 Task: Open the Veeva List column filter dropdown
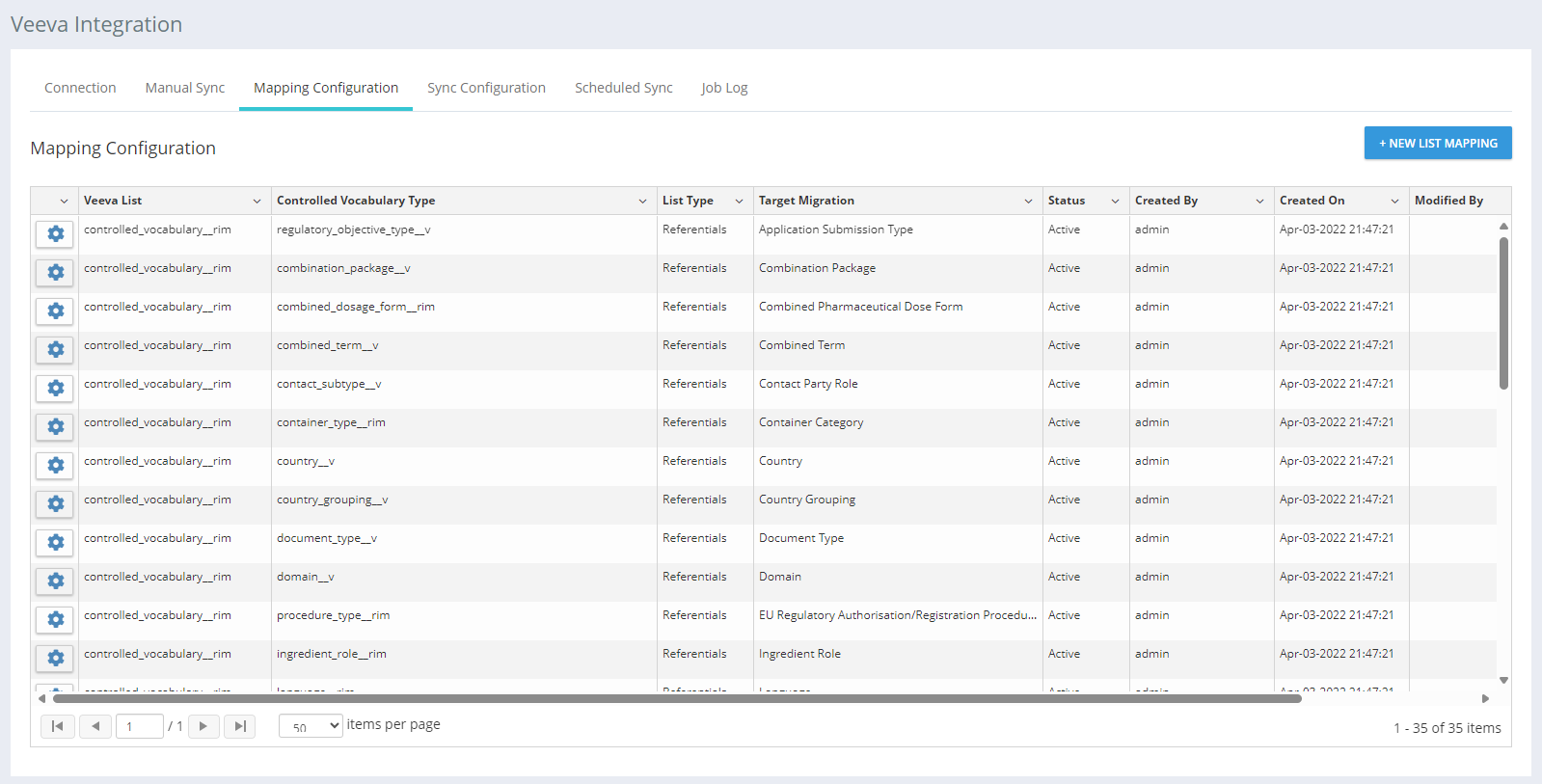[257, 202]
